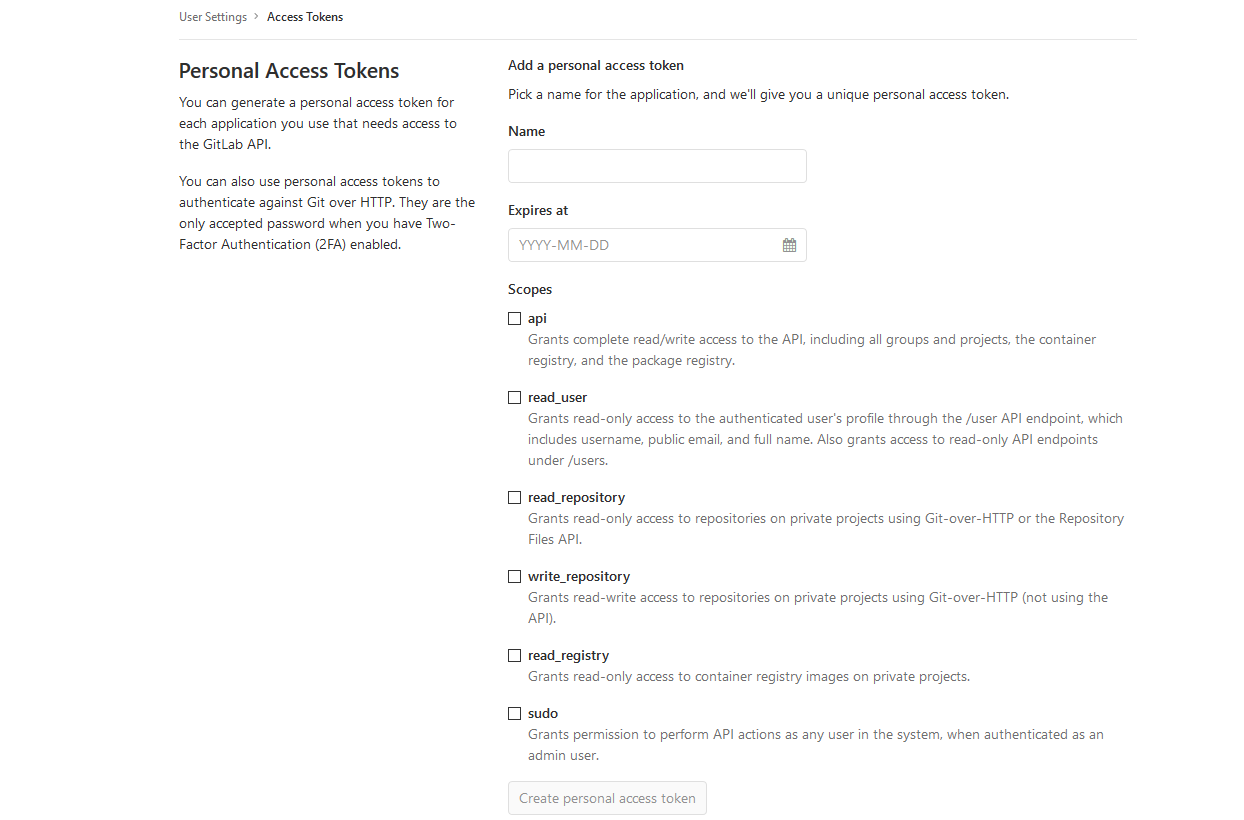Enable the read_registry scope
This screenshot has width=1244, height=820.
tap(514, 655)
